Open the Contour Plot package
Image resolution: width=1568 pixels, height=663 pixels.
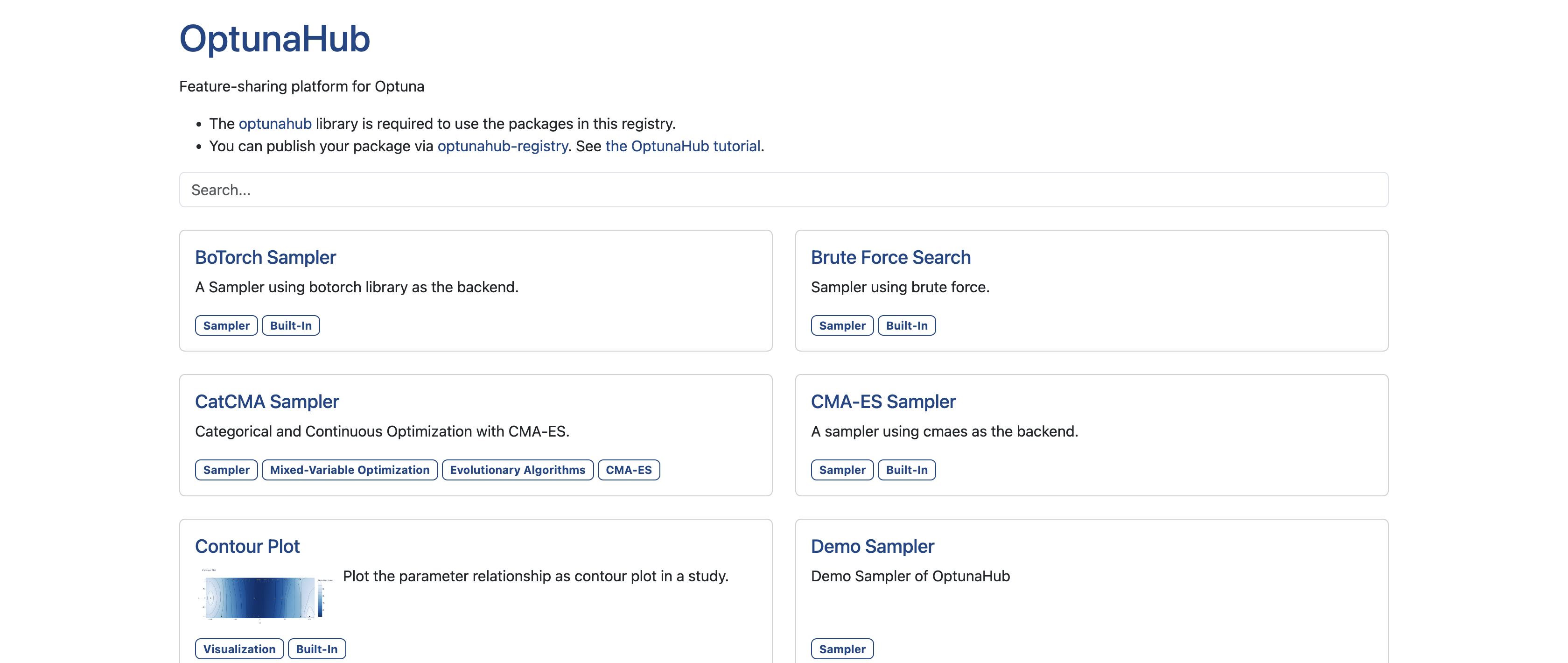point(248,547)
